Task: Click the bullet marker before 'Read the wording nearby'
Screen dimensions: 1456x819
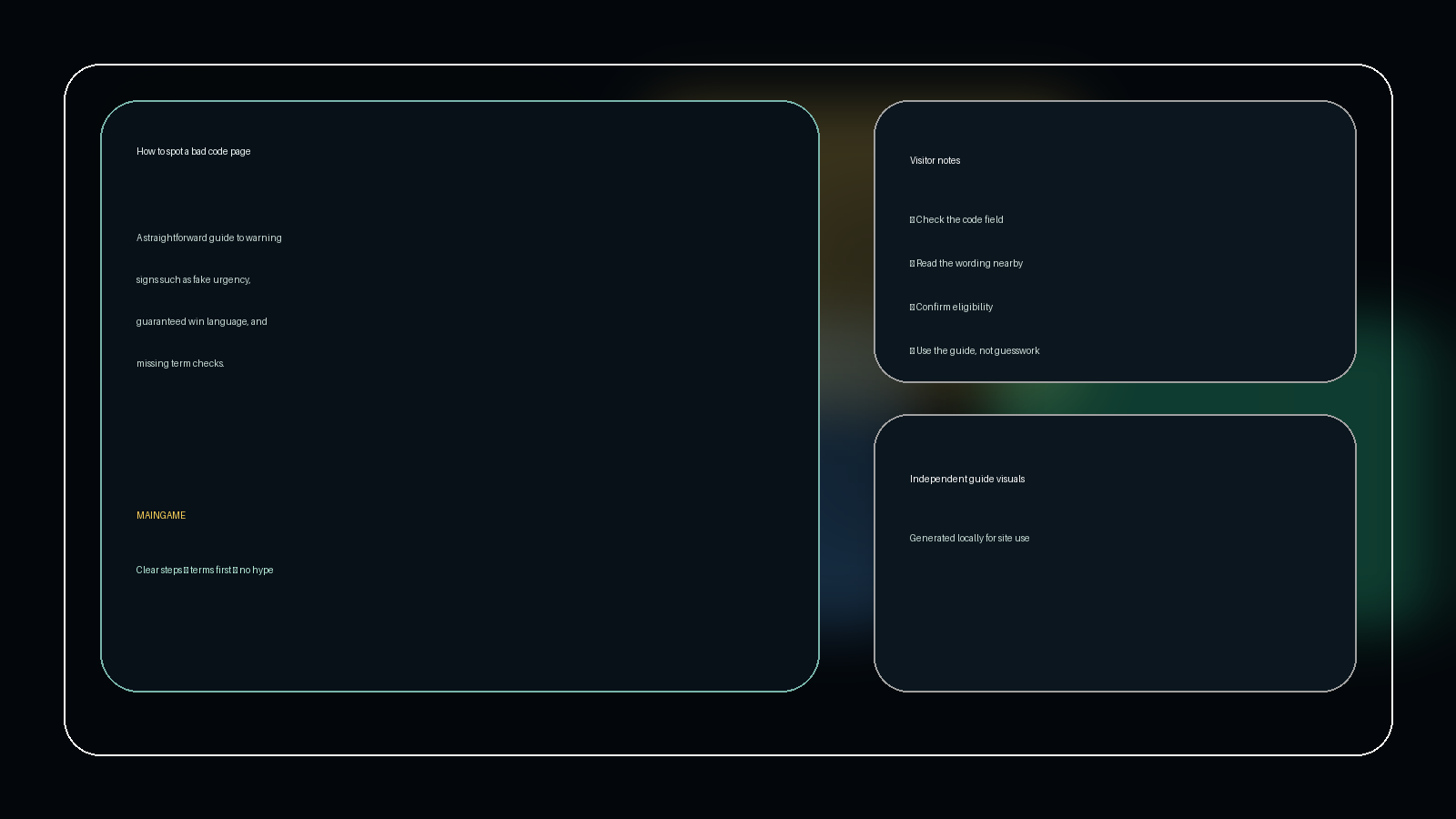Action: click(x=912, y=263)
